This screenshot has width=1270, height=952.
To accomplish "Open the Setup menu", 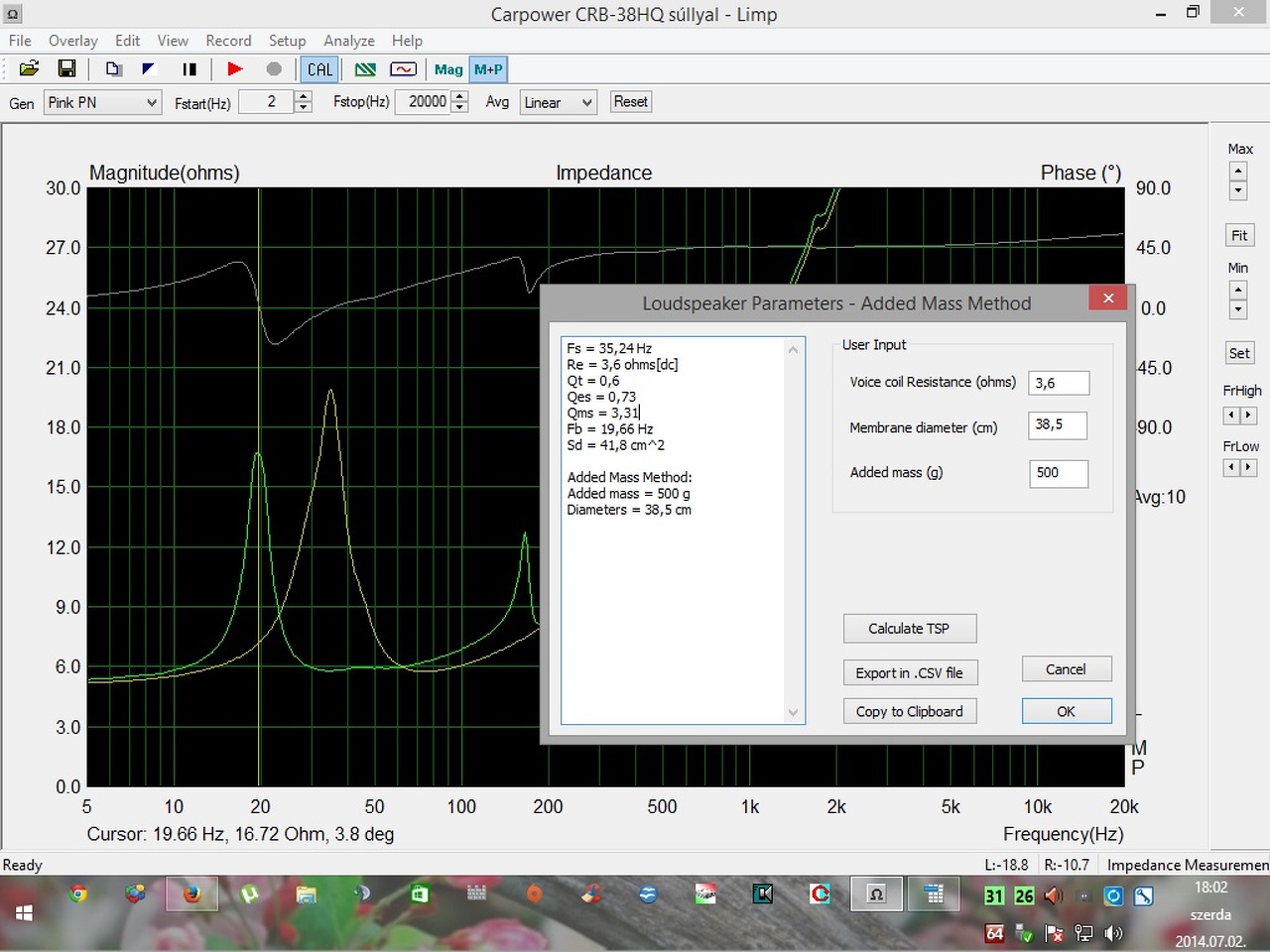I will pyautogui.click(x=287, y=41).
